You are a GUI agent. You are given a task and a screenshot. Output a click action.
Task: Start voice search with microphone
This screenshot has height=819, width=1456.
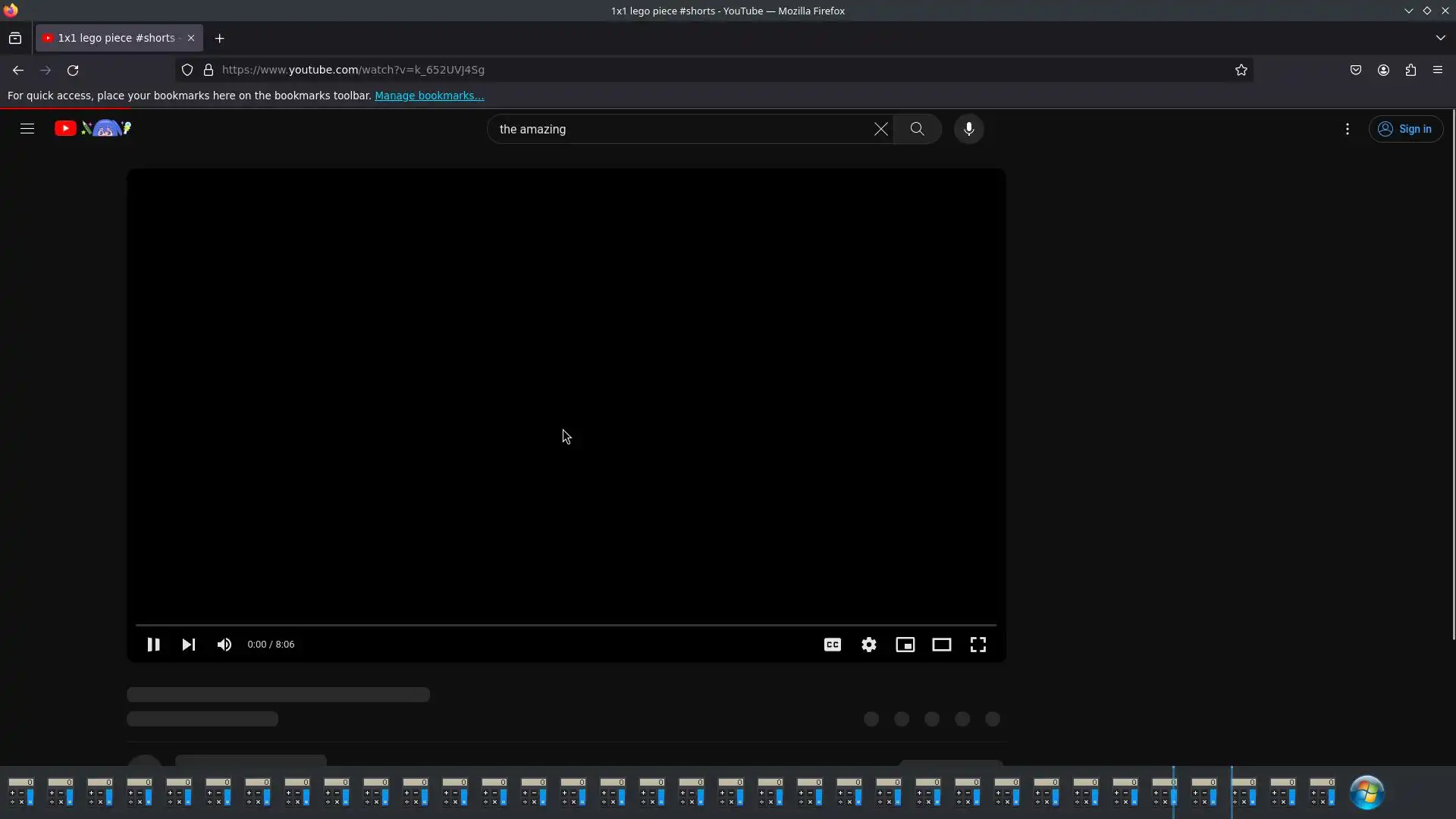pyautogui.click(x=968, y=129)
